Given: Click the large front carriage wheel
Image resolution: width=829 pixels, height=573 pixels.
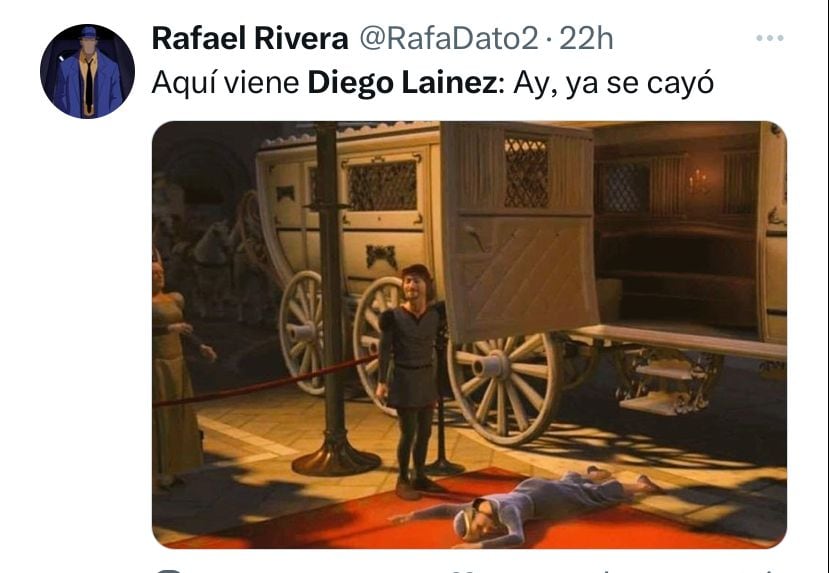Looking at the screenshot, I should (503, 389).
